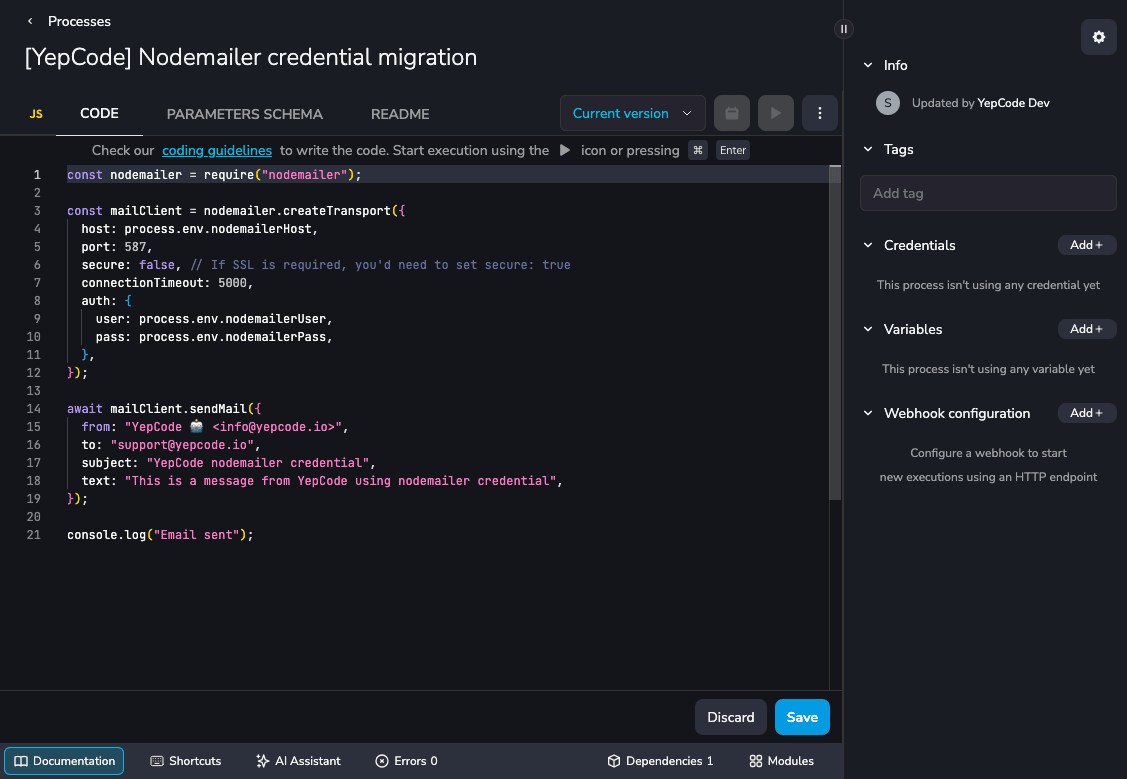Viewport: 1127px width, 779px height.
Task: Go back to Processes list
Action: click(30, 22)
